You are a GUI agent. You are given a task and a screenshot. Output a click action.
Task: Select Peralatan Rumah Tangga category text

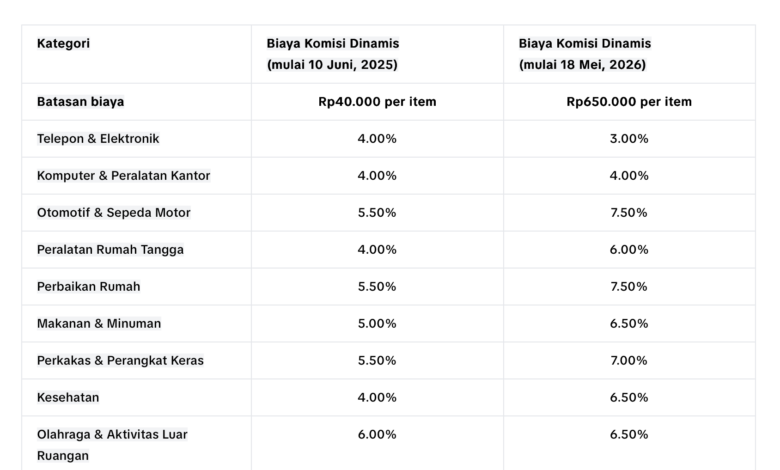110,249
